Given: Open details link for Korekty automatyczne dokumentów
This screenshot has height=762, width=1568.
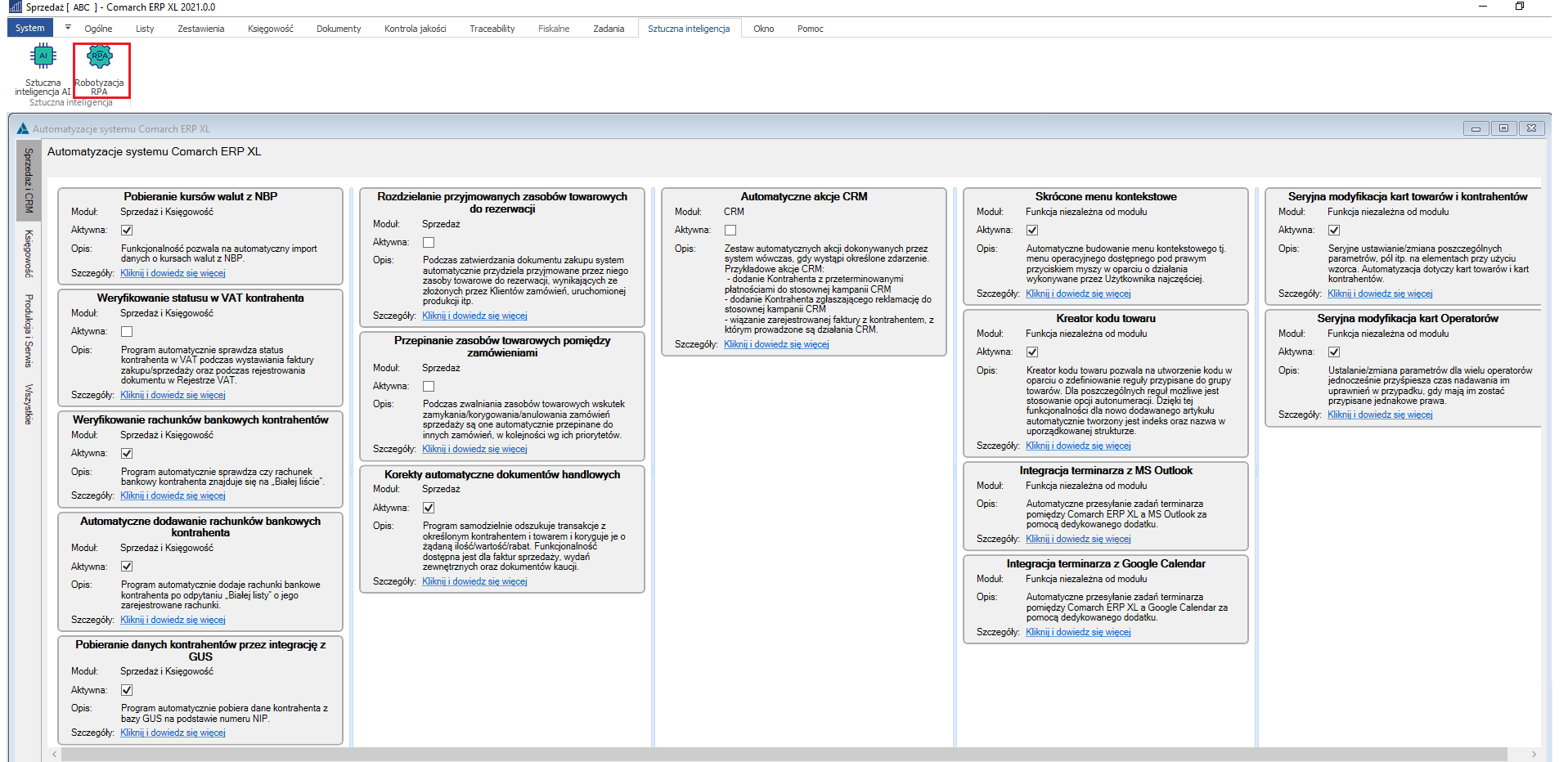Looking at the screenshot, I should click(474, 582).
